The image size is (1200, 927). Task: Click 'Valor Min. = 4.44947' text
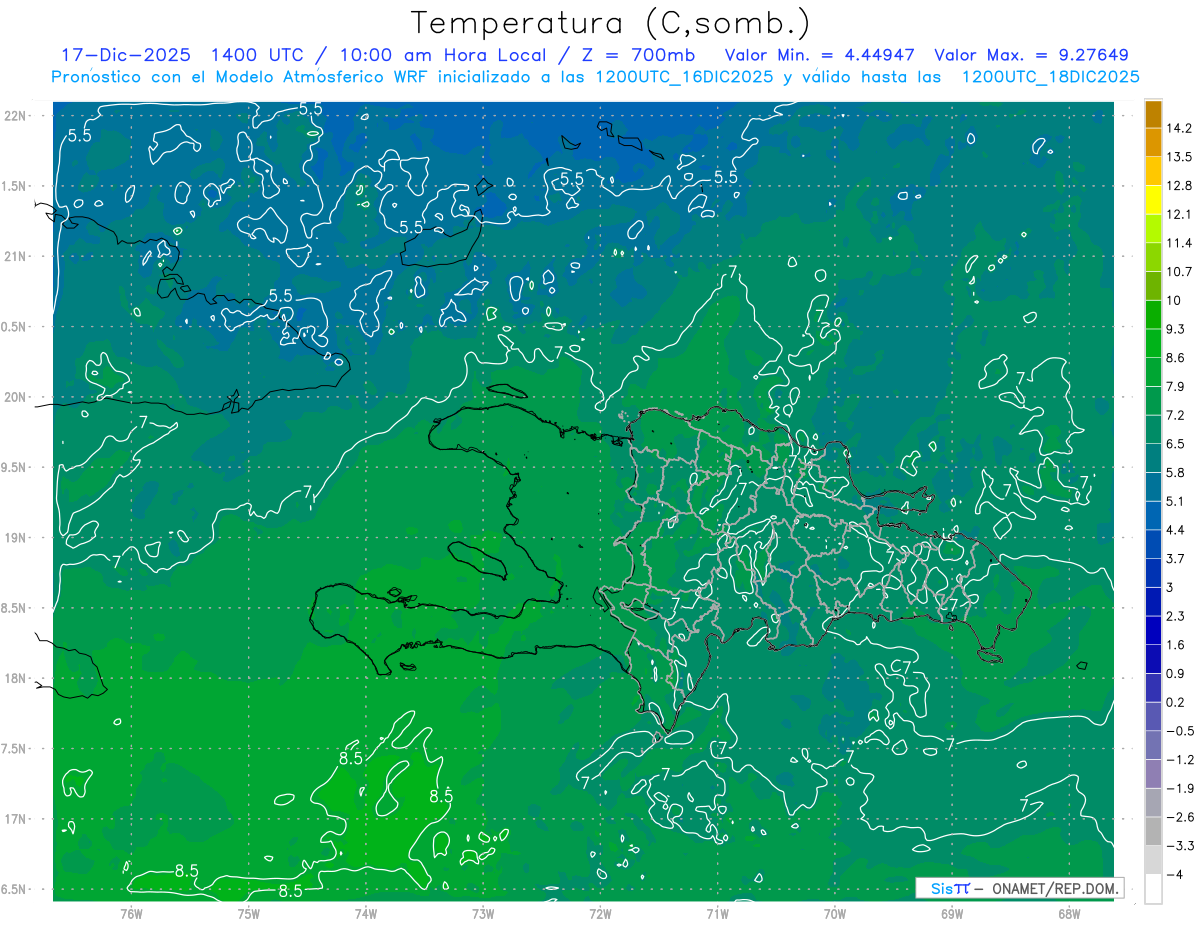coord(820,55)
